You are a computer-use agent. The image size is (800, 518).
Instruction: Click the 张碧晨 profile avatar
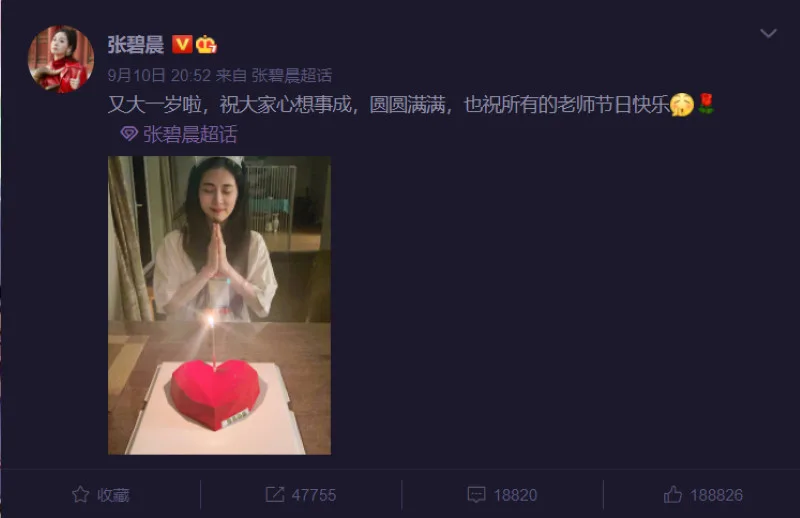[61, 59]
